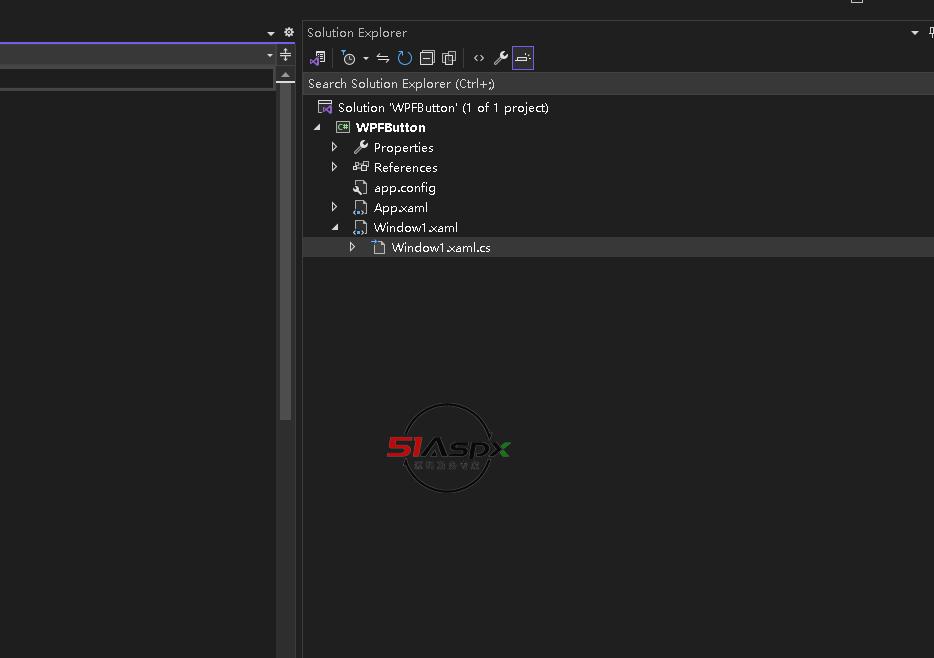Image resolution: width=934 pixels, height=658 pixels.
Task: Select the app.config file
Action: pos(404,187)
